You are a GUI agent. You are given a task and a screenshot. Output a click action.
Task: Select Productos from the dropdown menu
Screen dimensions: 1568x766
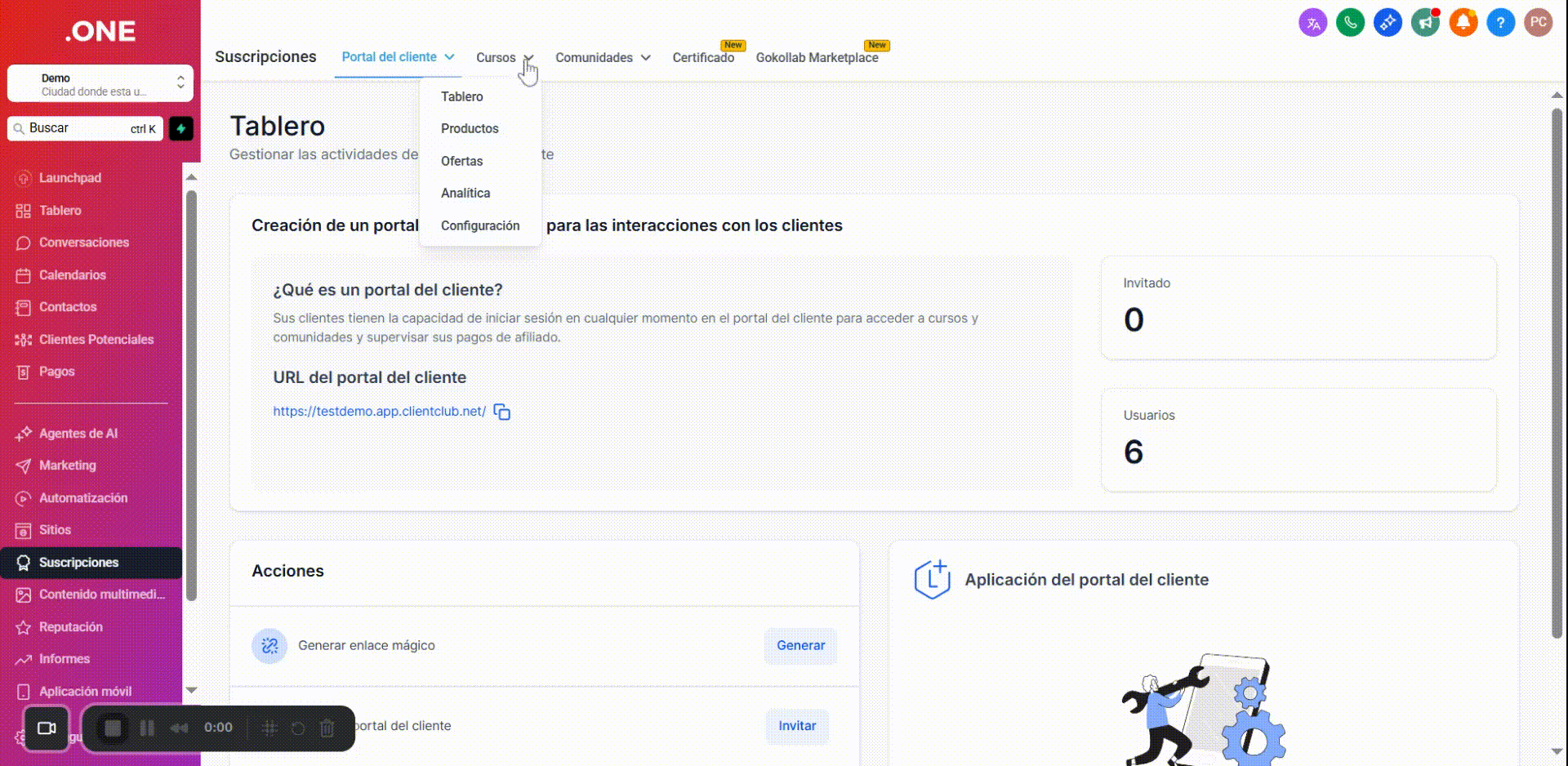pyautogui.click(x=470, y=129)
